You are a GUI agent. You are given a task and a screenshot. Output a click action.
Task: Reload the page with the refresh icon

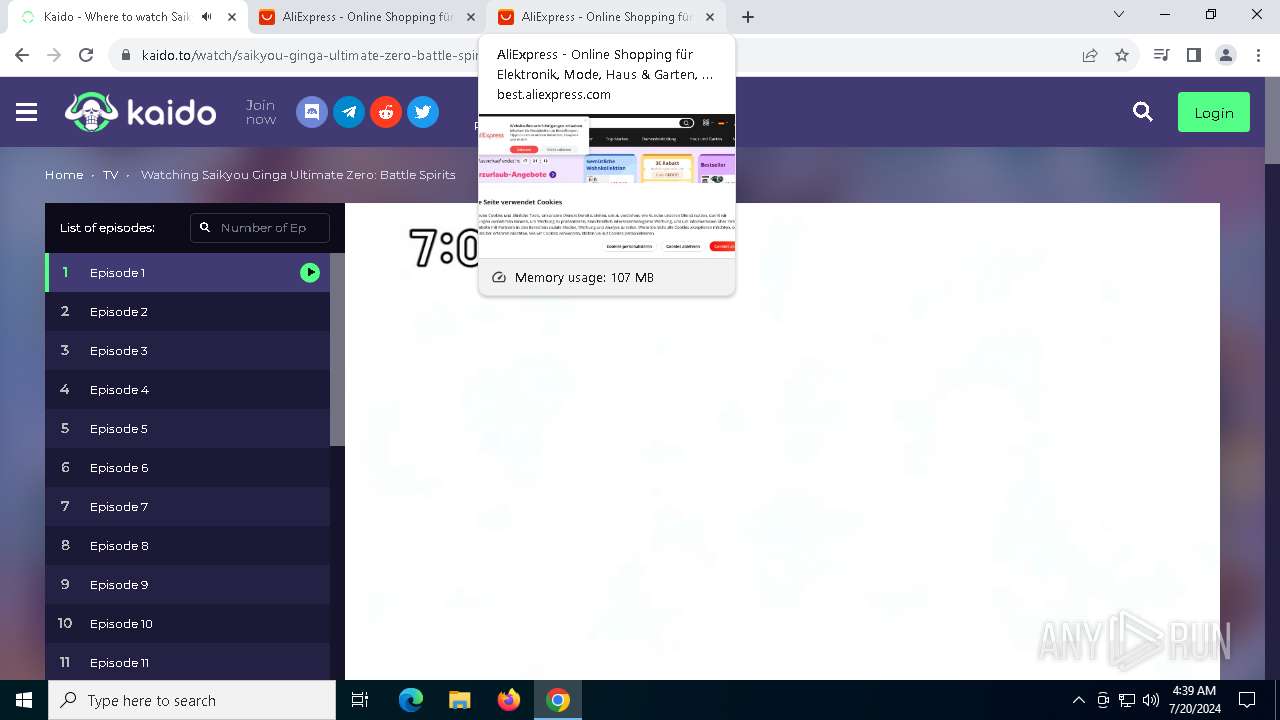(x=86, y=55)
